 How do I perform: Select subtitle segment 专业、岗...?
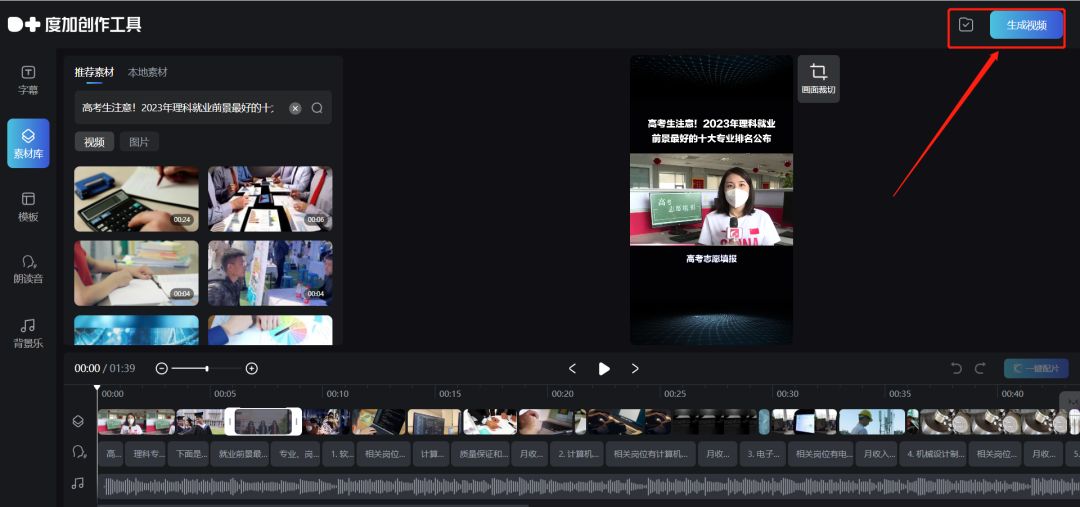[x=296, y=454]
